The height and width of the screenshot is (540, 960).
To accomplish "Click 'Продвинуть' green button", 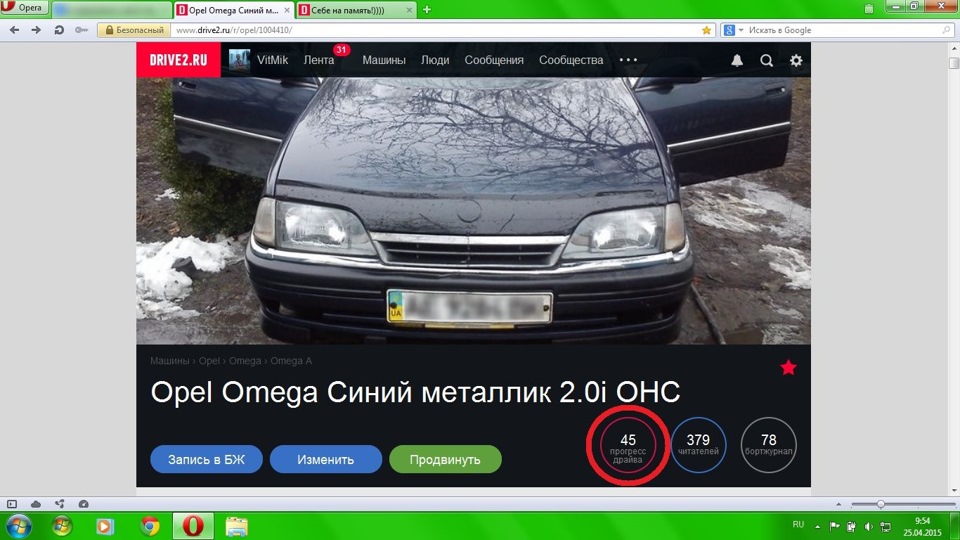I will tap(445, 459).
